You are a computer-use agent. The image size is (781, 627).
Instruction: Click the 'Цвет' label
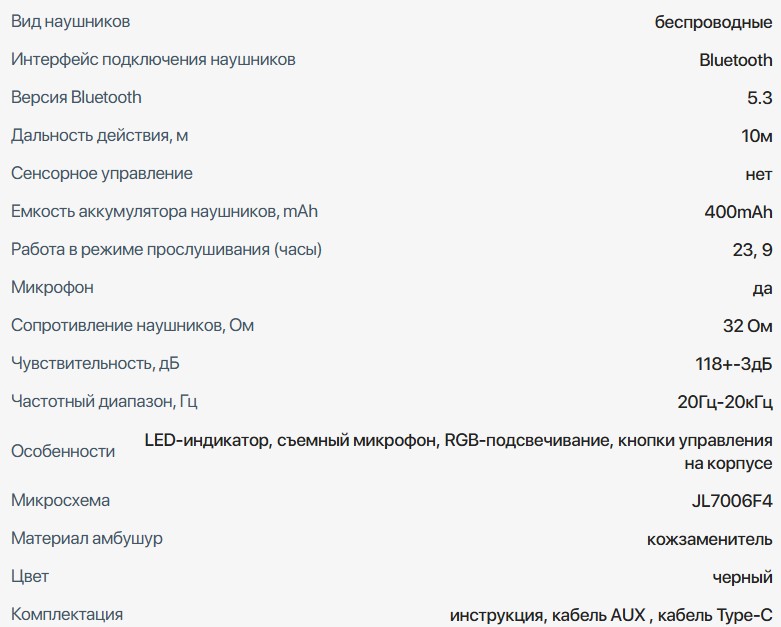click(x=29, y=576)
